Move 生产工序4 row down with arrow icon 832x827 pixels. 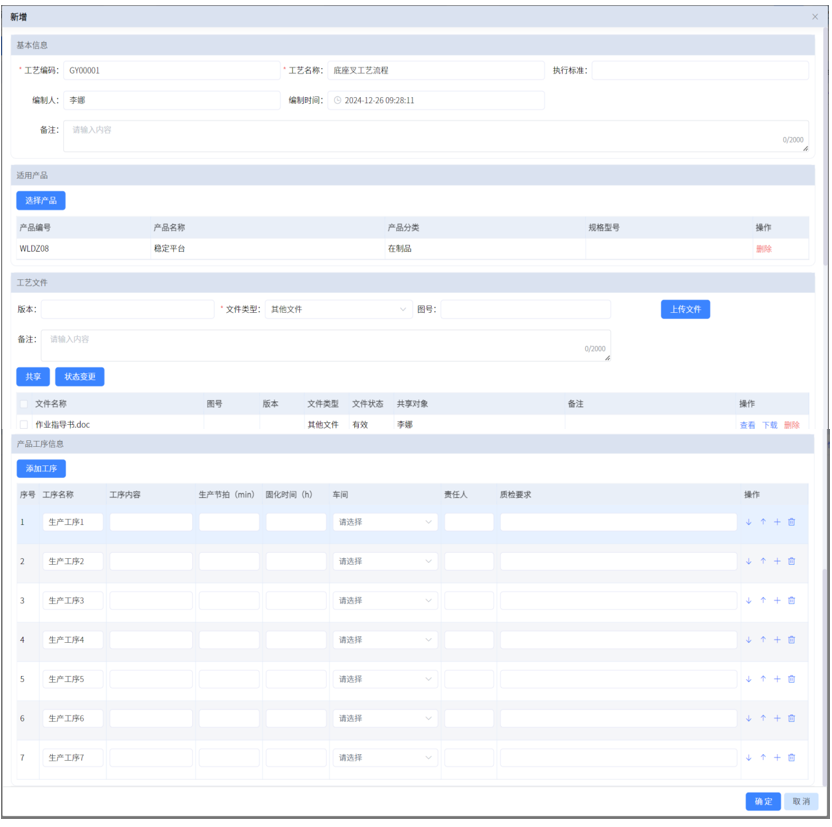(748, 640)
